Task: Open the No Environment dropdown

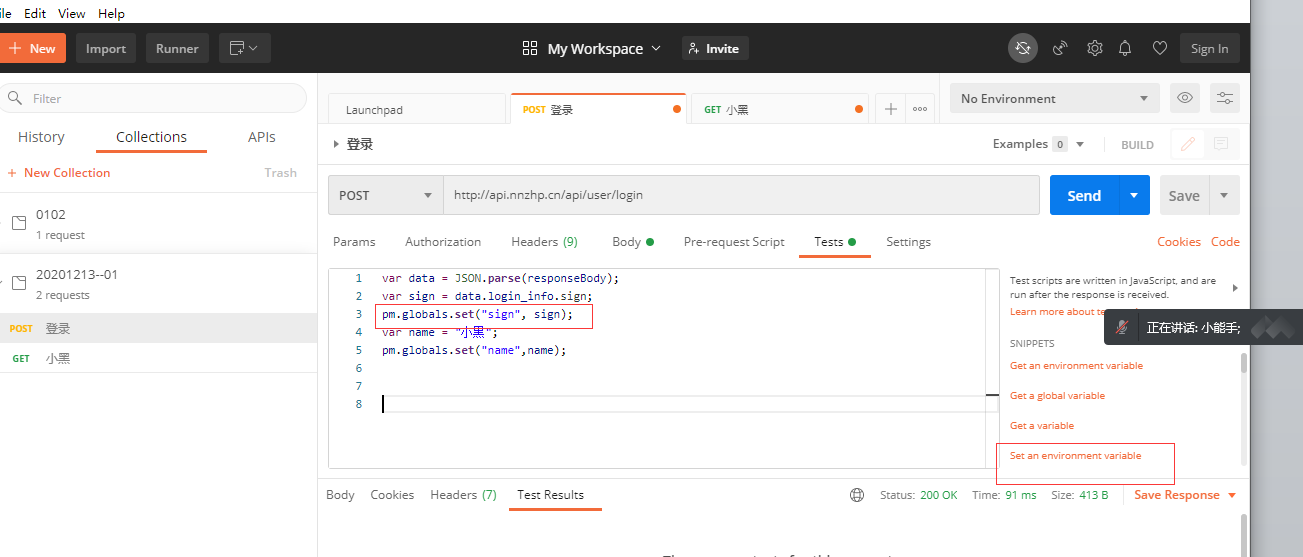Action: coord(1054,98)
